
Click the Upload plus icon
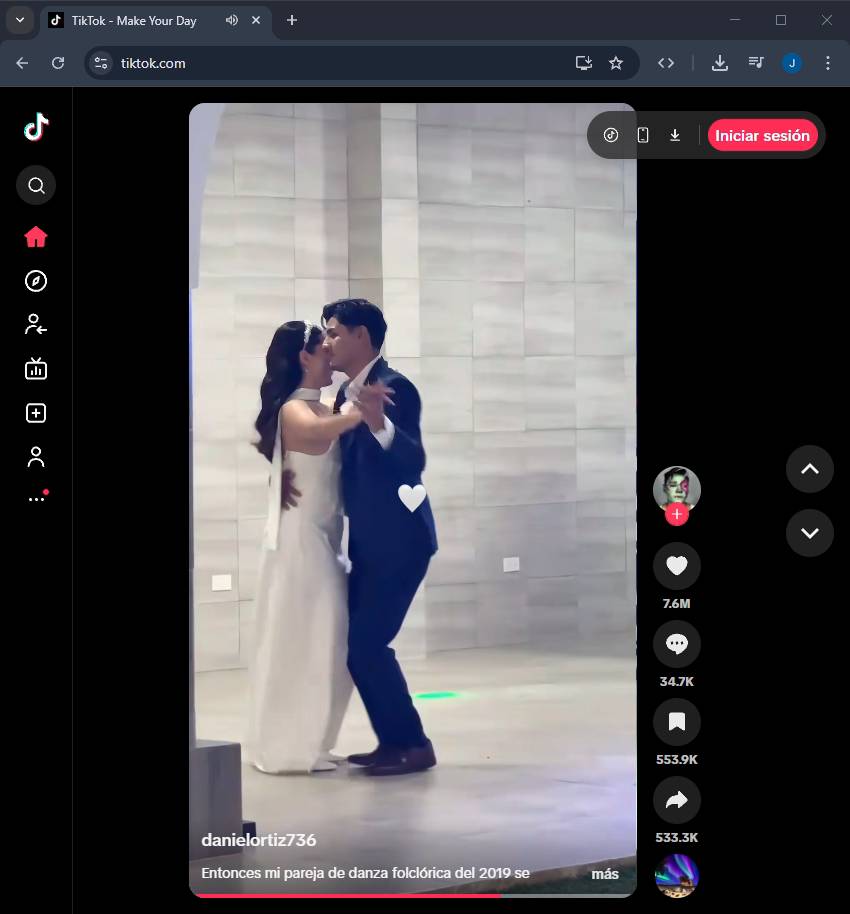36,413
